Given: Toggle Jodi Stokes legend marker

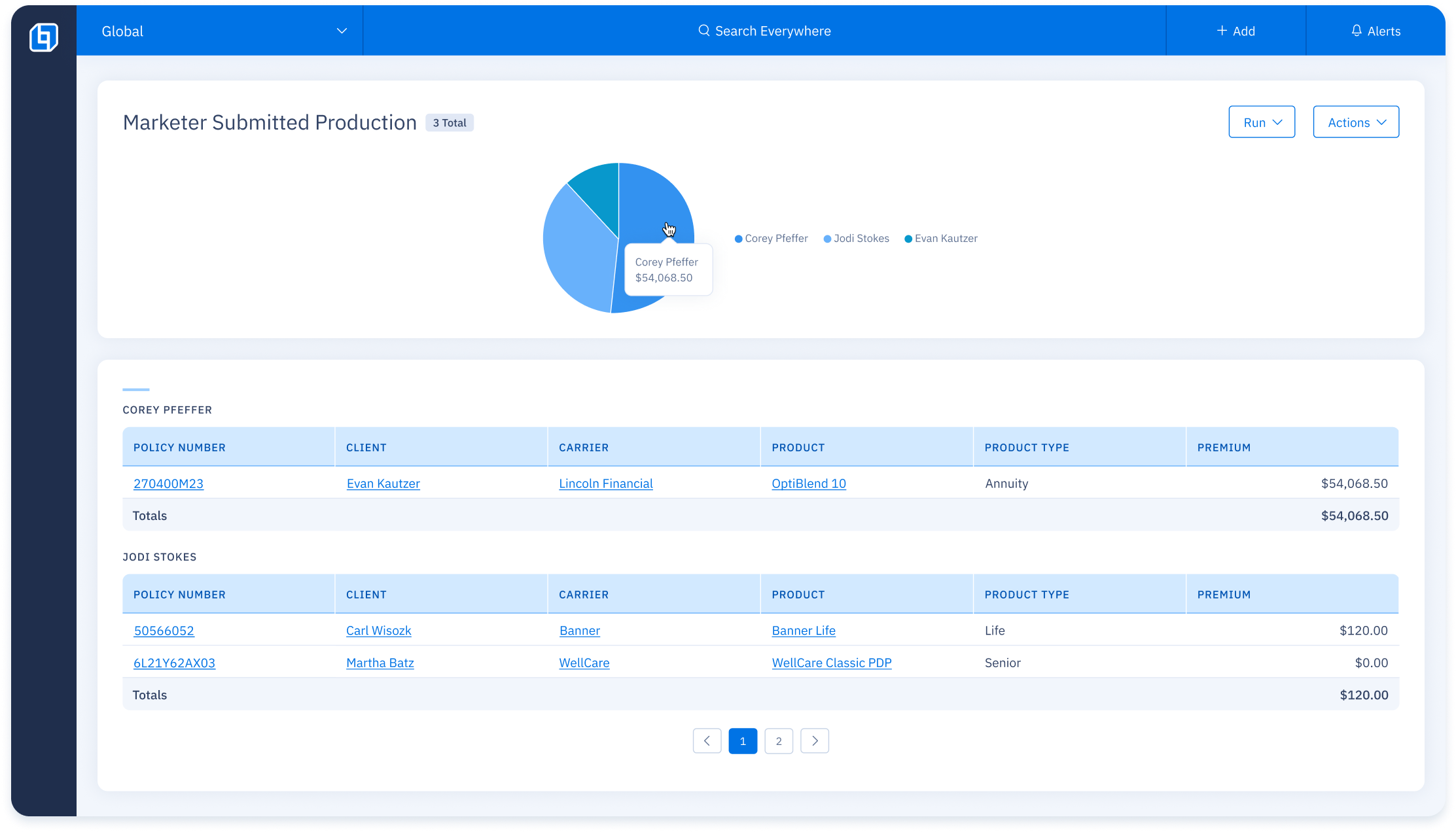Looking at the screenshot, I should [x=827, y=239].
